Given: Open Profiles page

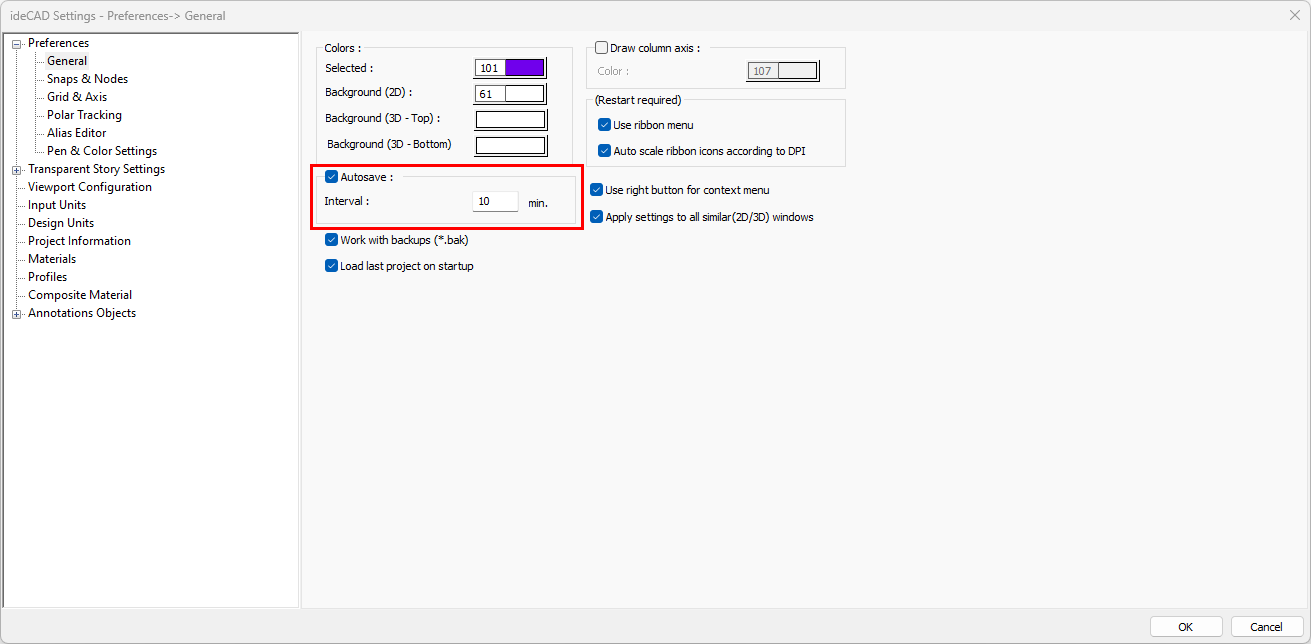Looking at the screenshot, I should pos(48,277).
